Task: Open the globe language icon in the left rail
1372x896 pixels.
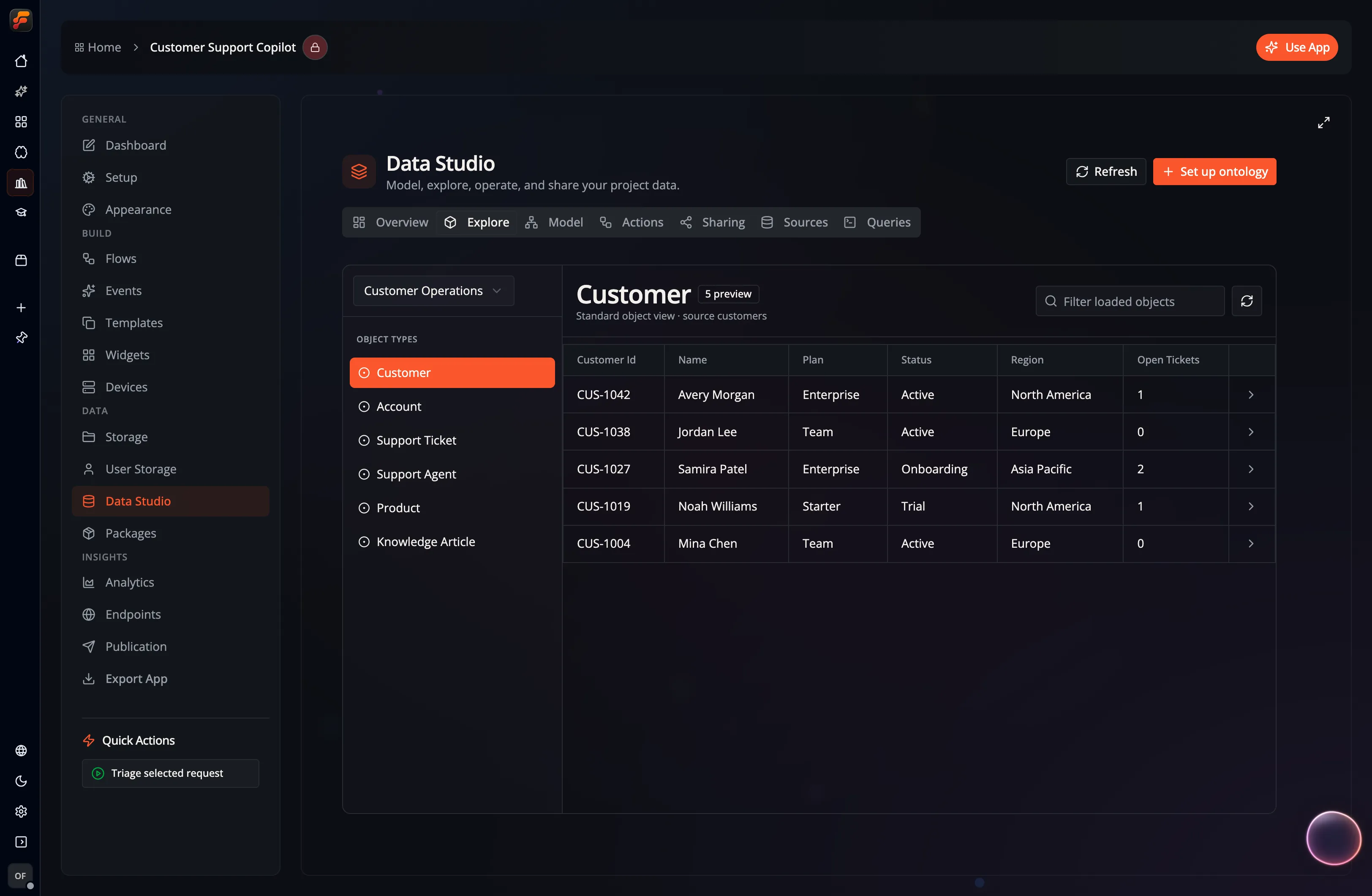Action: coord(21,751)
